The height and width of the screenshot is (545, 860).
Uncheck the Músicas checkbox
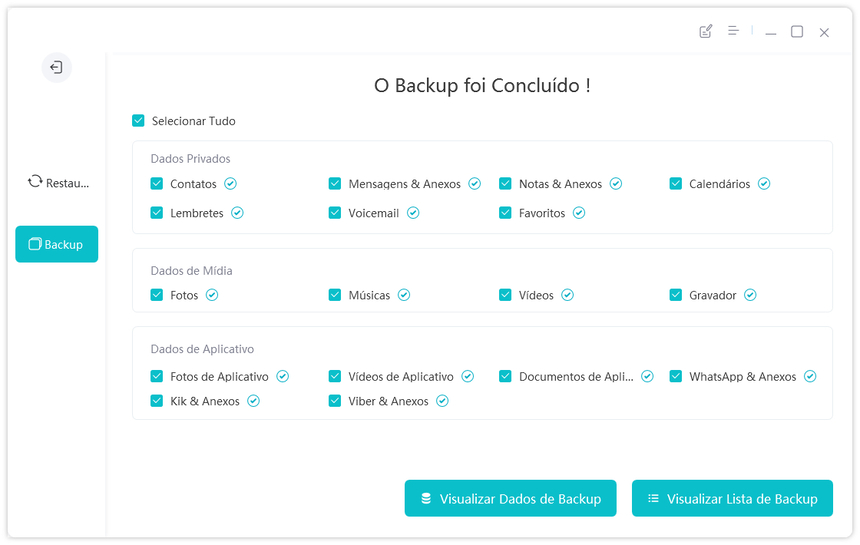click(335, 295)
